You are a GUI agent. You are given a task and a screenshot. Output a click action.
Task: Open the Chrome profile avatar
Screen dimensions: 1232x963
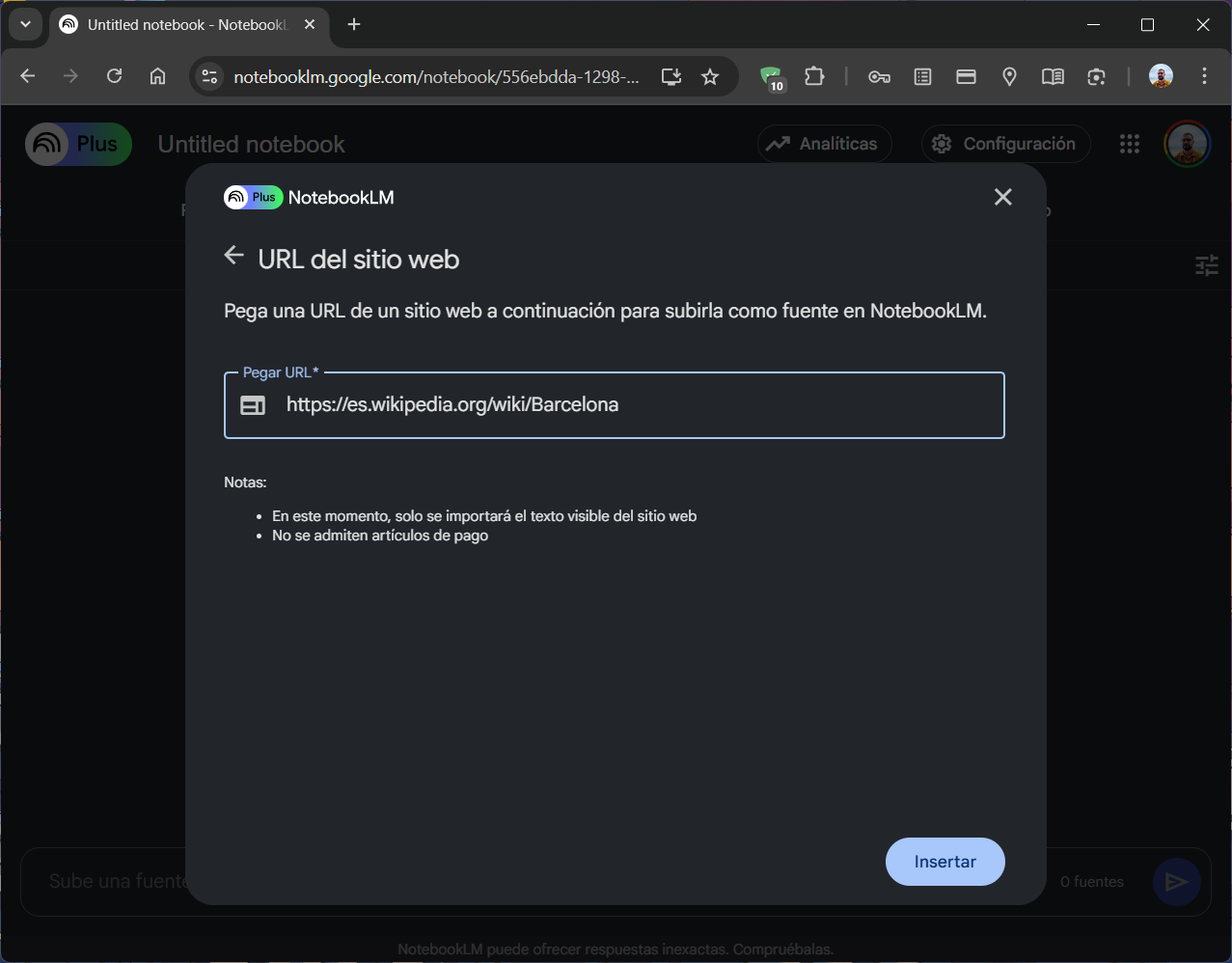coord(1161,76)
